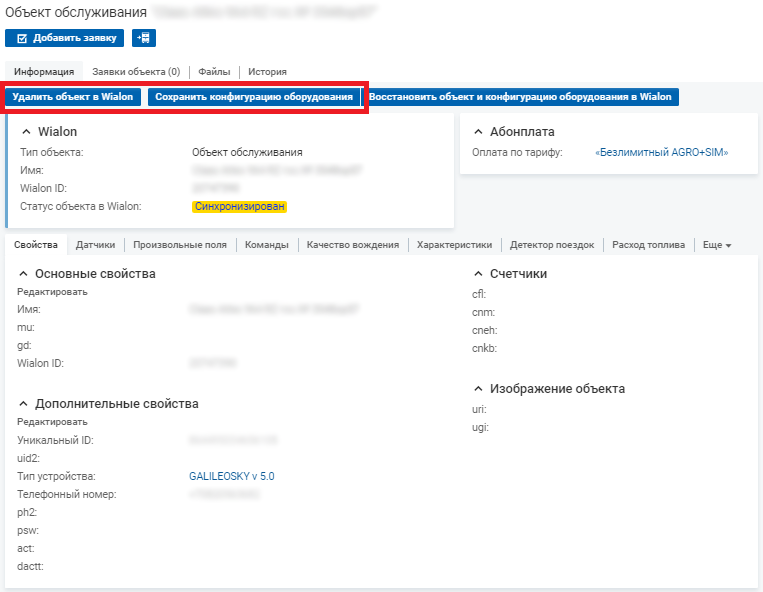Click Редактировать under Дополнительные свойства
Screen dimensions: 763x592
(x=52, y=422)
